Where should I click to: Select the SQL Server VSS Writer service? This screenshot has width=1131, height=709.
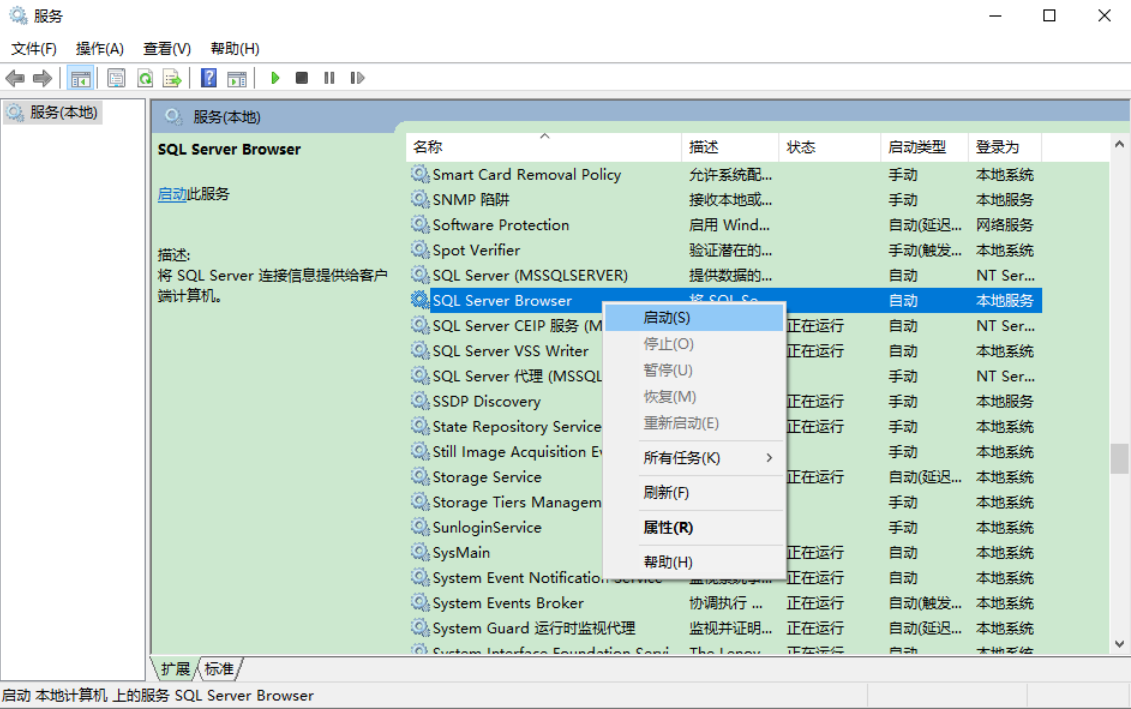pyautogui.click(x=510, y=351)
